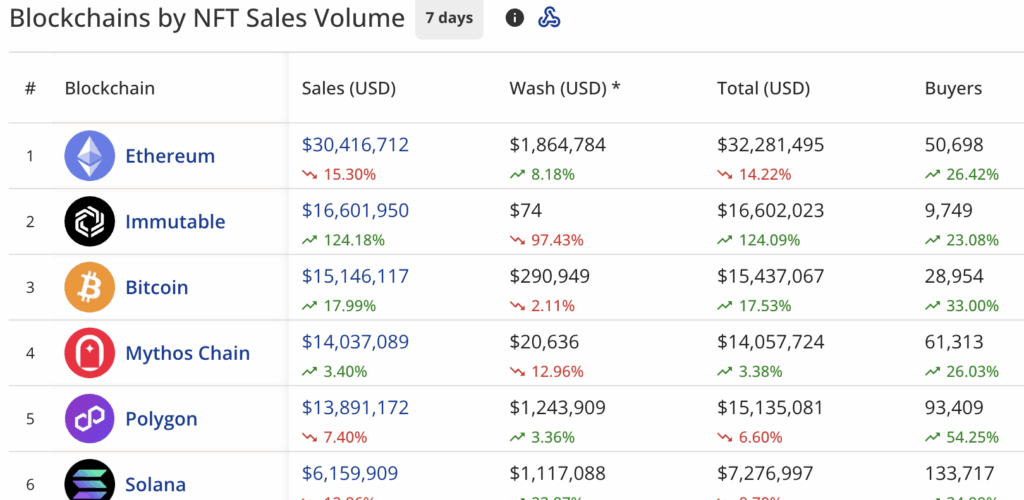
Task: Click Ethereum sales value $30,416,712
Action: coord(355,145)
